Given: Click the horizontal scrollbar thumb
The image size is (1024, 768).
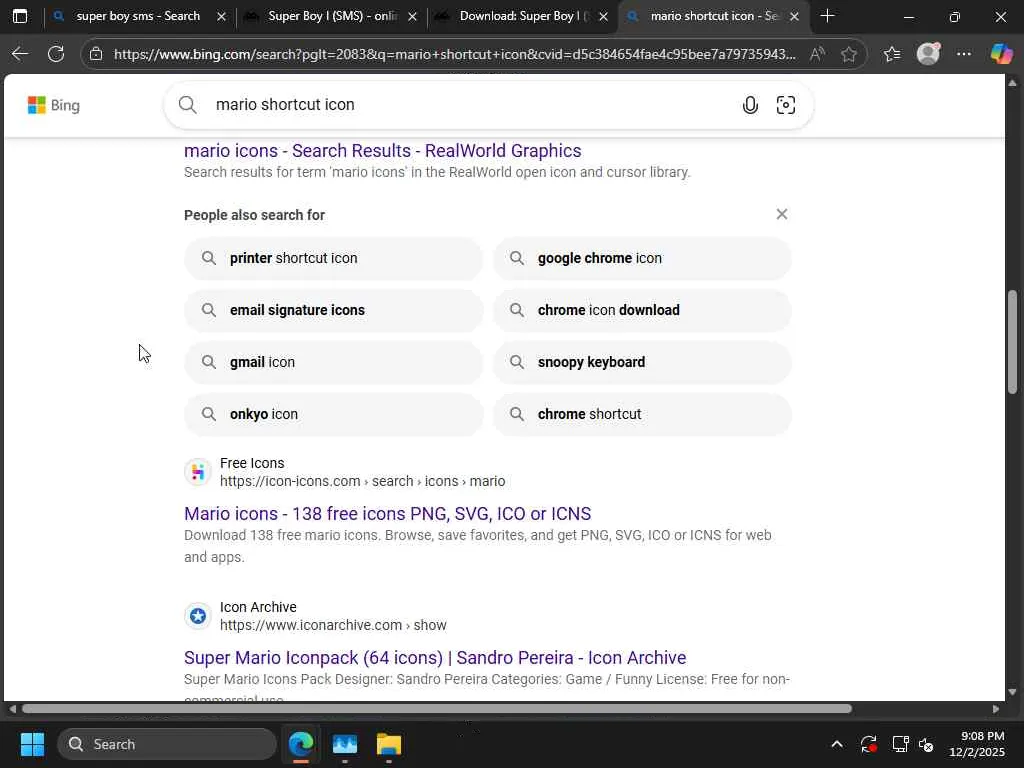Looking at the screenshot, I should click(437, 709).
